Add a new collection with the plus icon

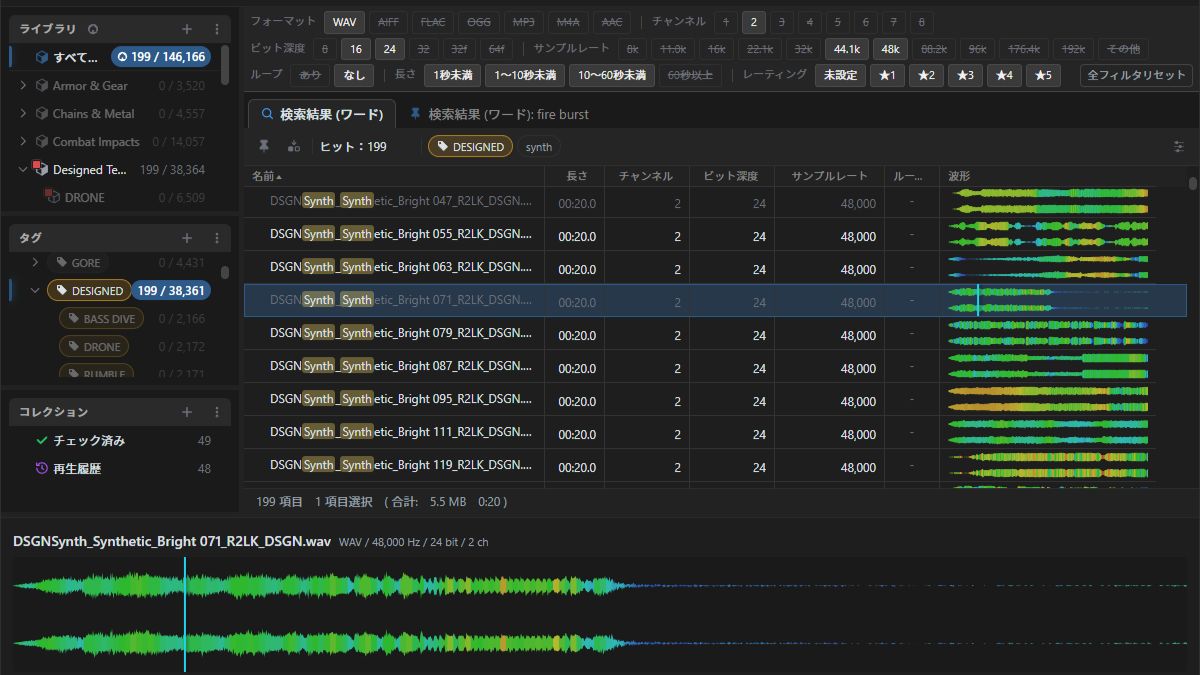187,412
